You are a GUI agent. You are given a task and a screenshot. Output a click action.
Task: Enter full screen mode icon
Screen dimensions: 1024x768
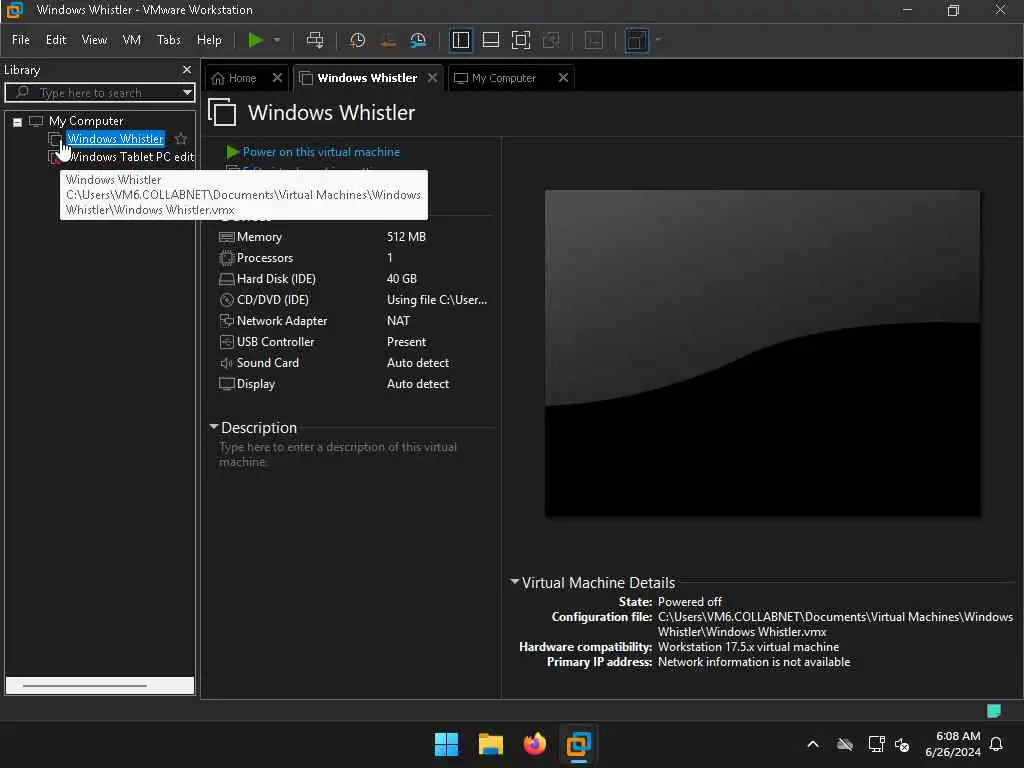pos(520,40)
